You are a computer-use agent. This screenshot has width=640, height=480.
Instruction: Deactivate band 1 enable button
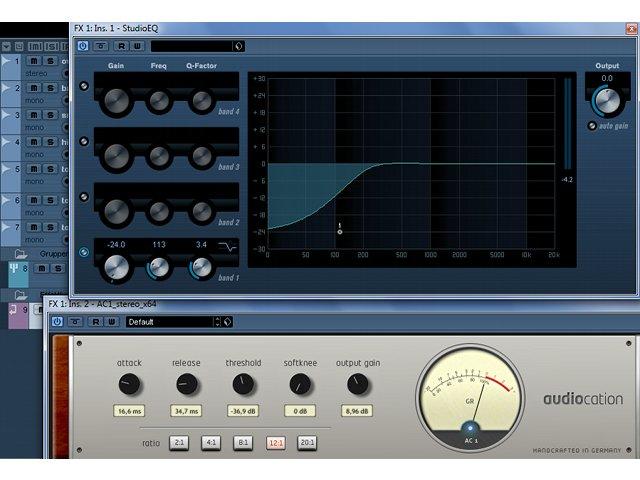[x=84, y=252]
